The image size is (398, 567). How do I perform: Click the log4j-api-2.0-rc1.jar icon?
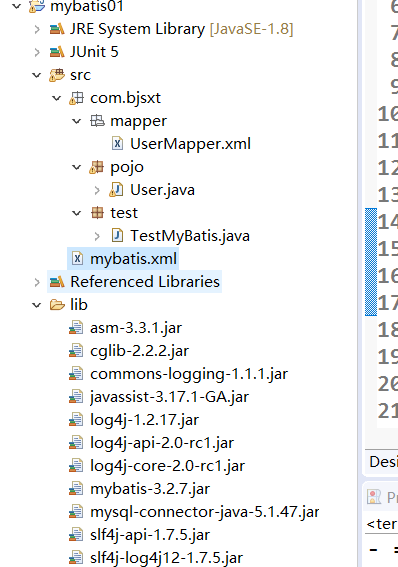(76, 443)
